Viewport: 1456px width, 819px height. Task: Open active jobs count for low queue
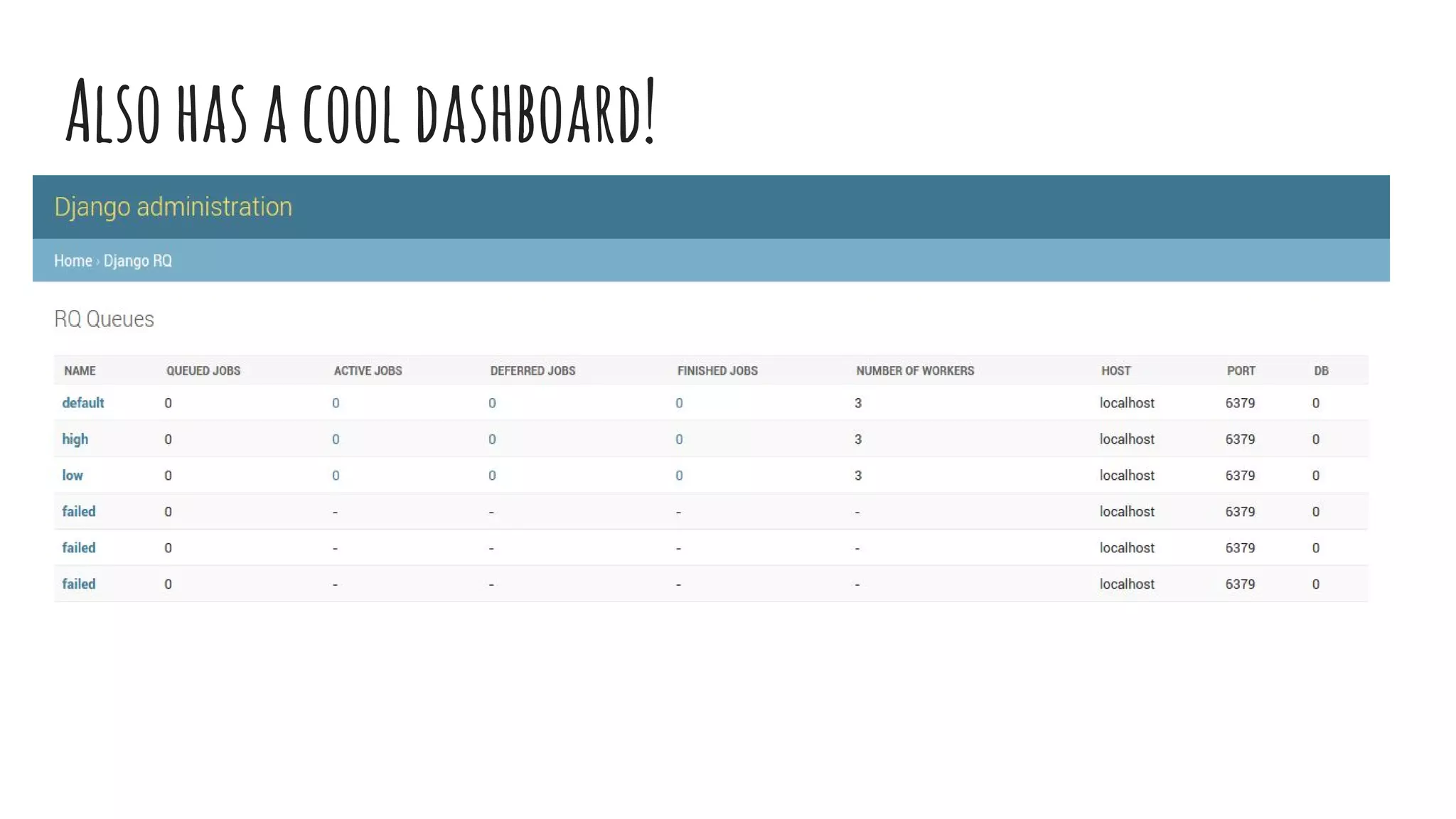pyautogui.click(x=336, y=476)
